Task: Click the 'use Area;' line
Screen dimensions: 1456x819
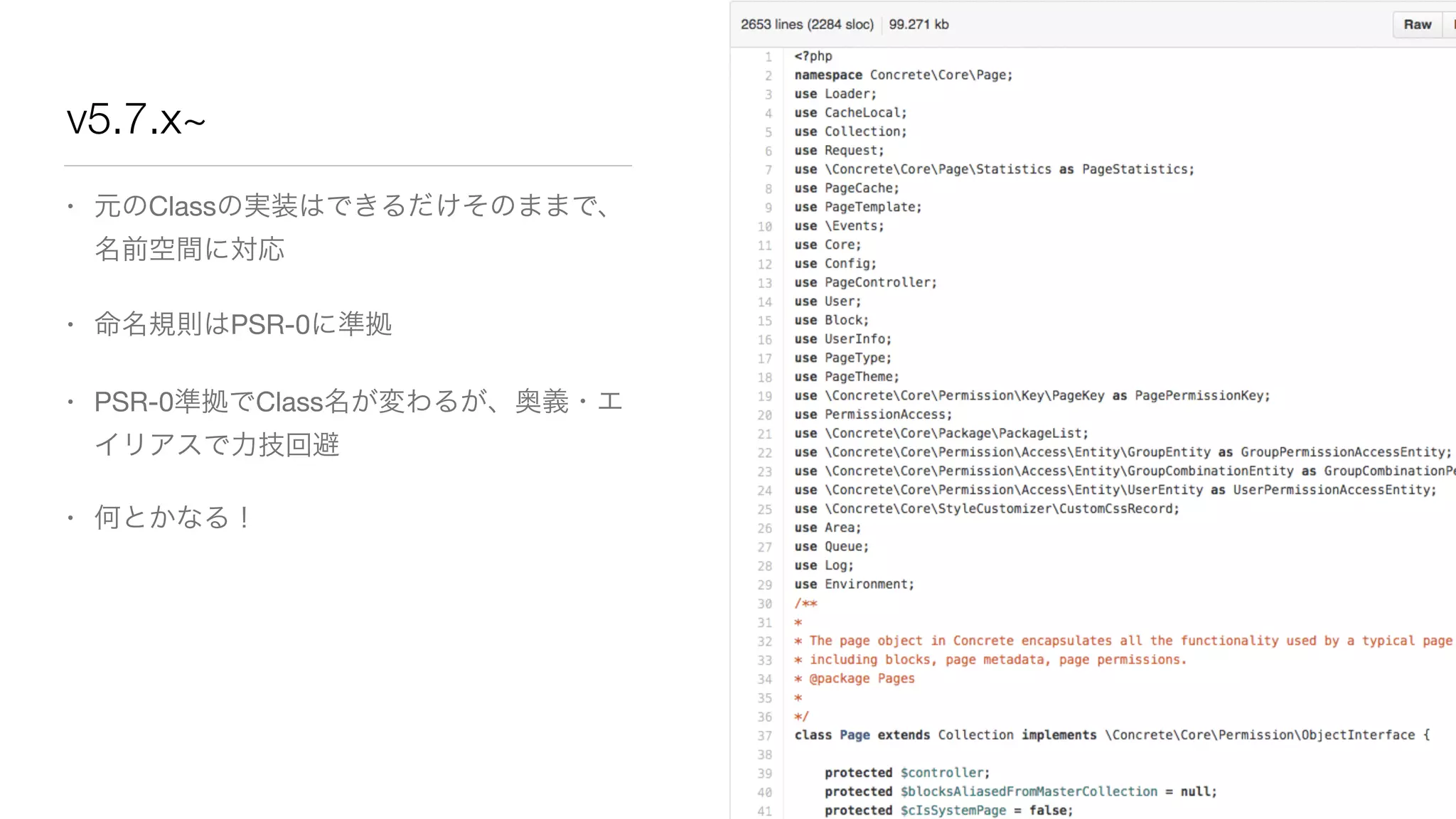Action: pos(828,527)
